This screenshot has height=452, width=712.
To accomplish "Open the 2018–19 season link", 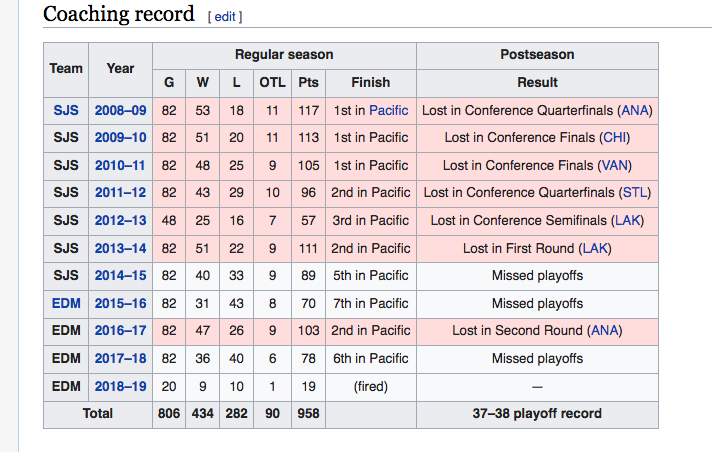I will click(x=120, y=387).
